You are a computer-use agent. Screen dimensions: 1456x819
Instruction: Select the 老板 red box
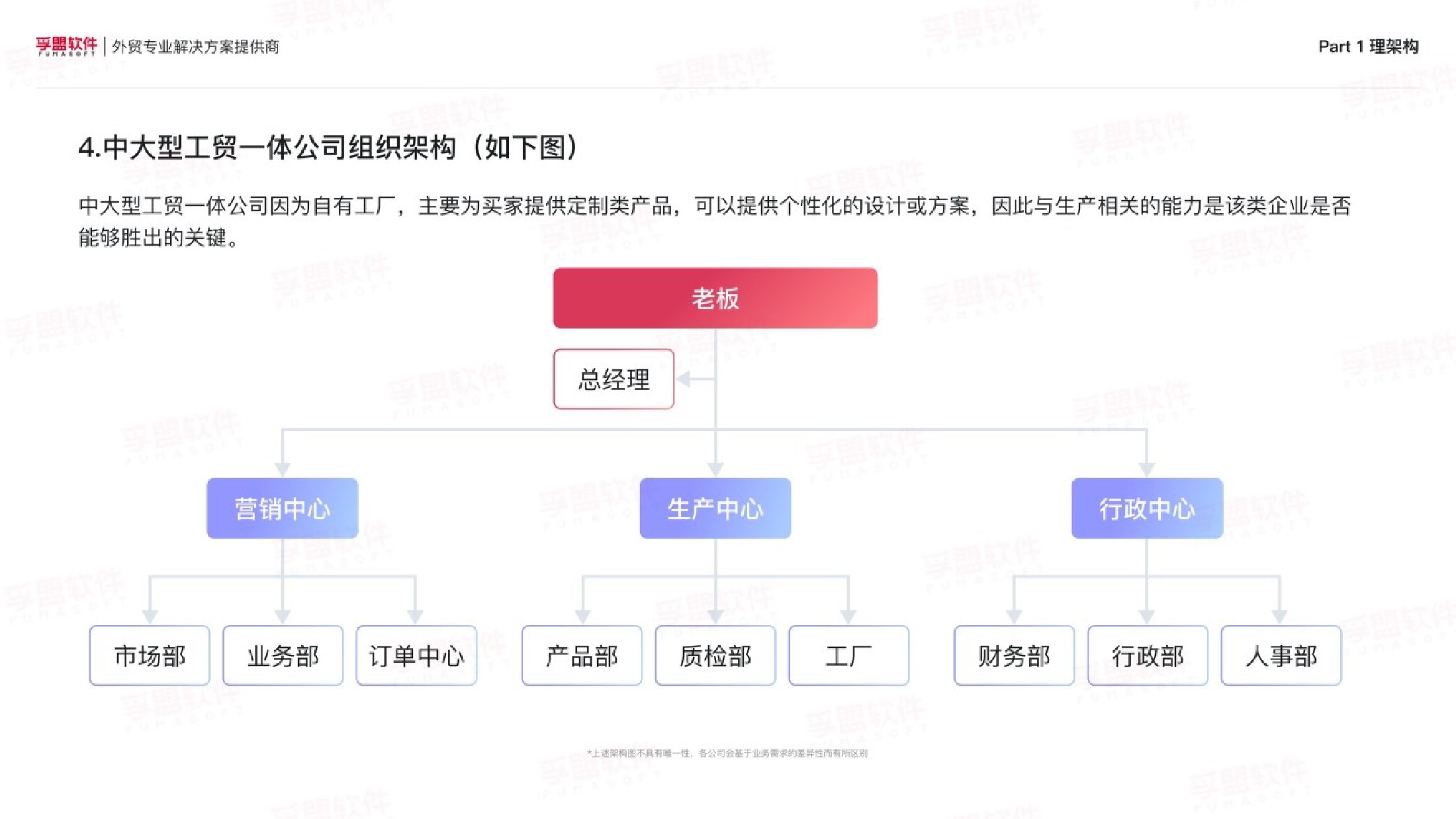715,298
